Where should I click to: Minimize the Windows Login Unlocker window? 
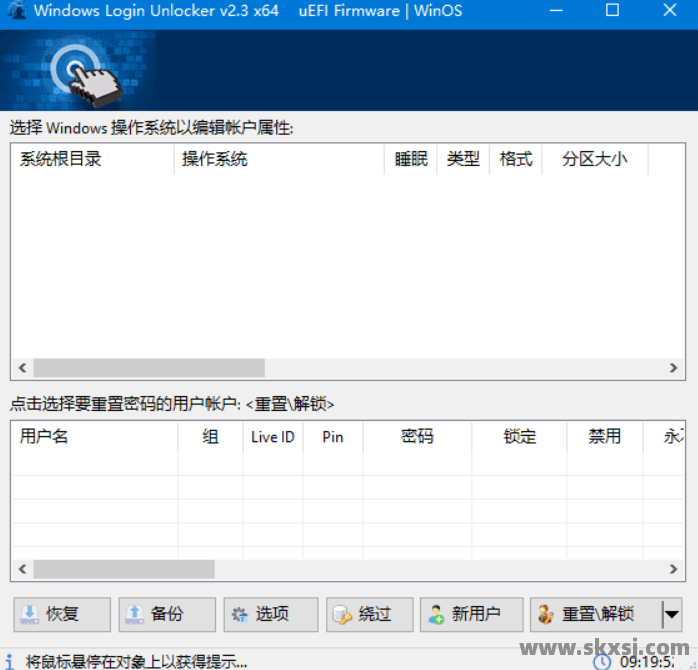pos(556,10)
